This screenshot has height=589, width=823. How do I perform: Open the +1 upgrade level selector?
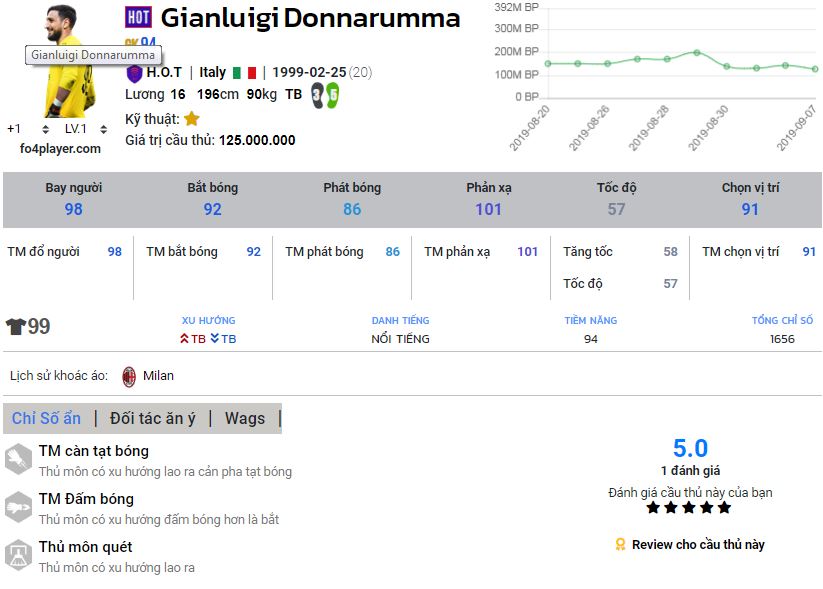click(x=27, y=129)
